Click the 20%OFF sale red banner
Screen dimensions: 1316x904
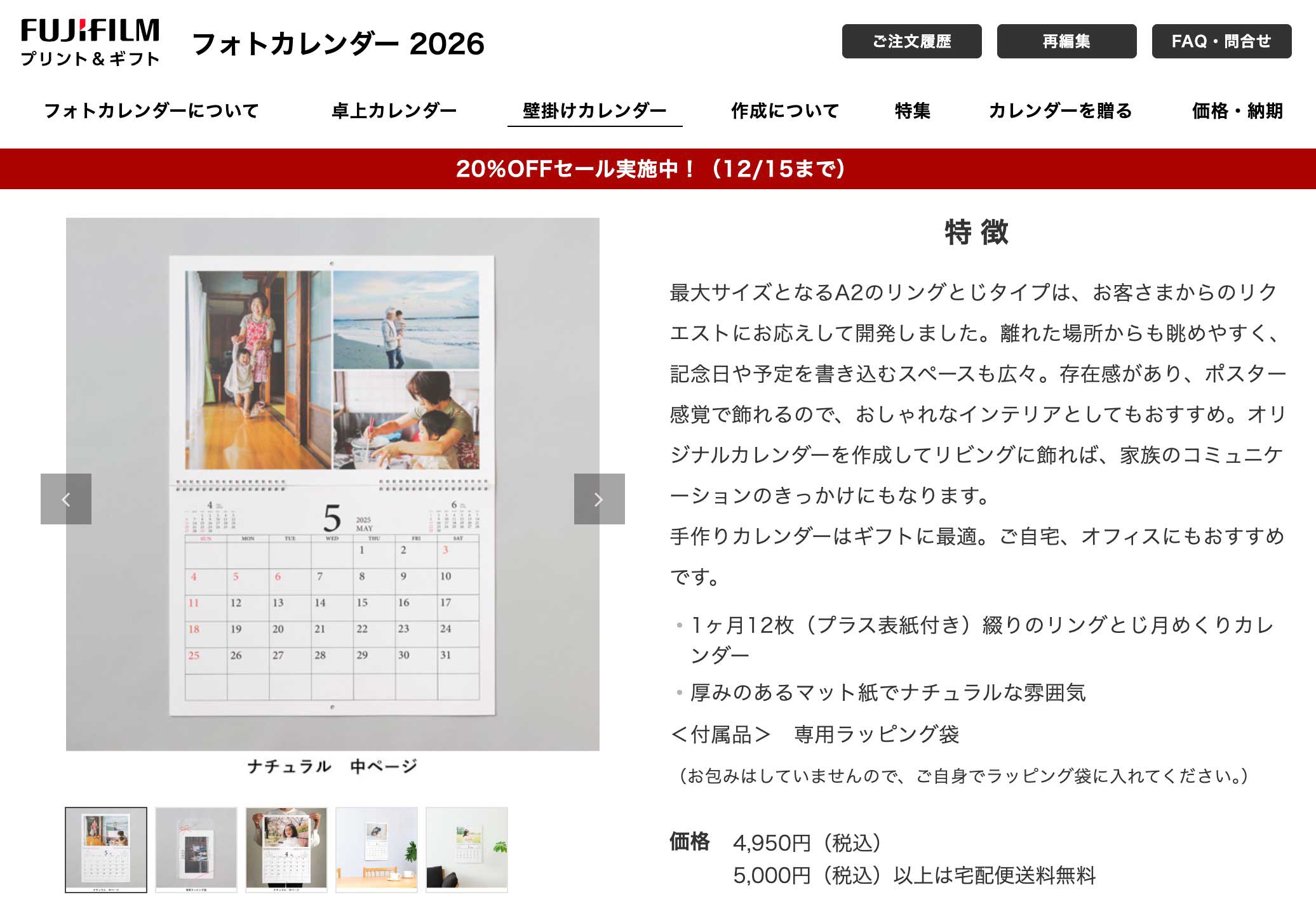(650, 169)
